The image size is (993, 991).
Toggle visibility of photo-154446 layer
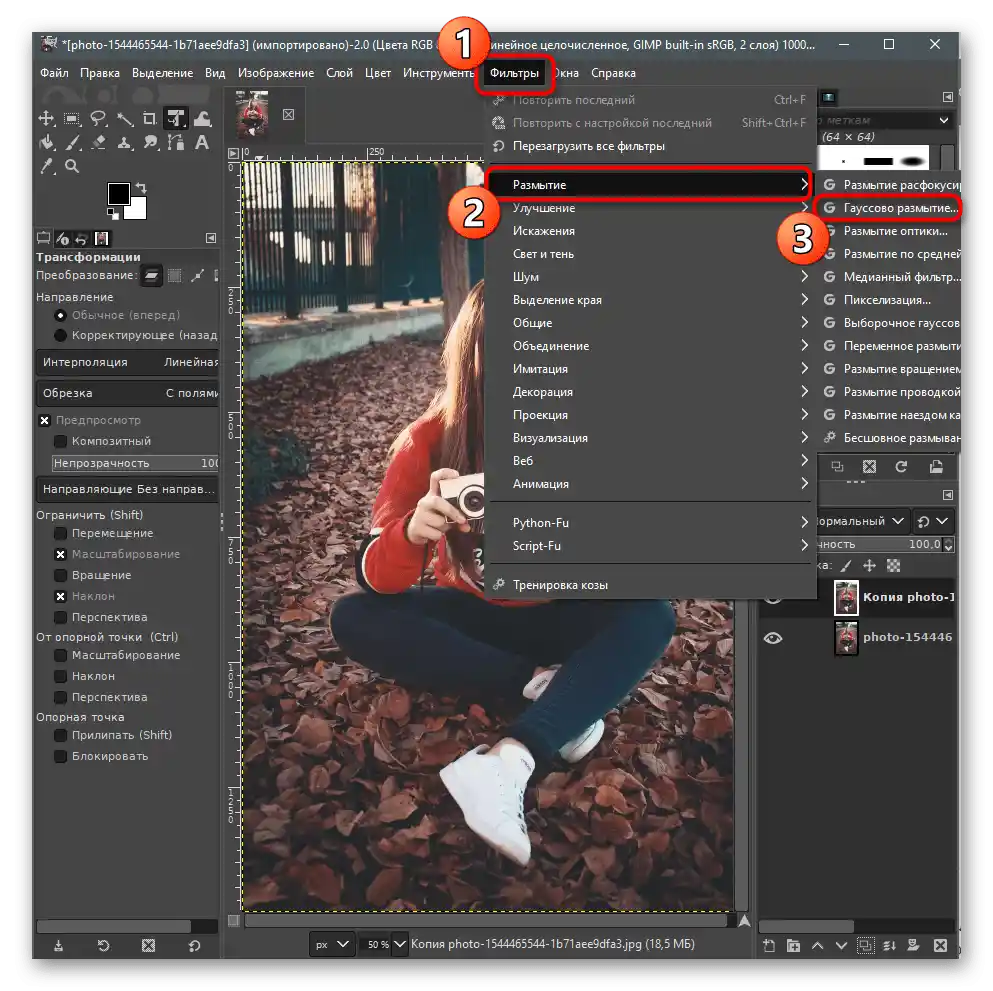click(x=773, y=638)
